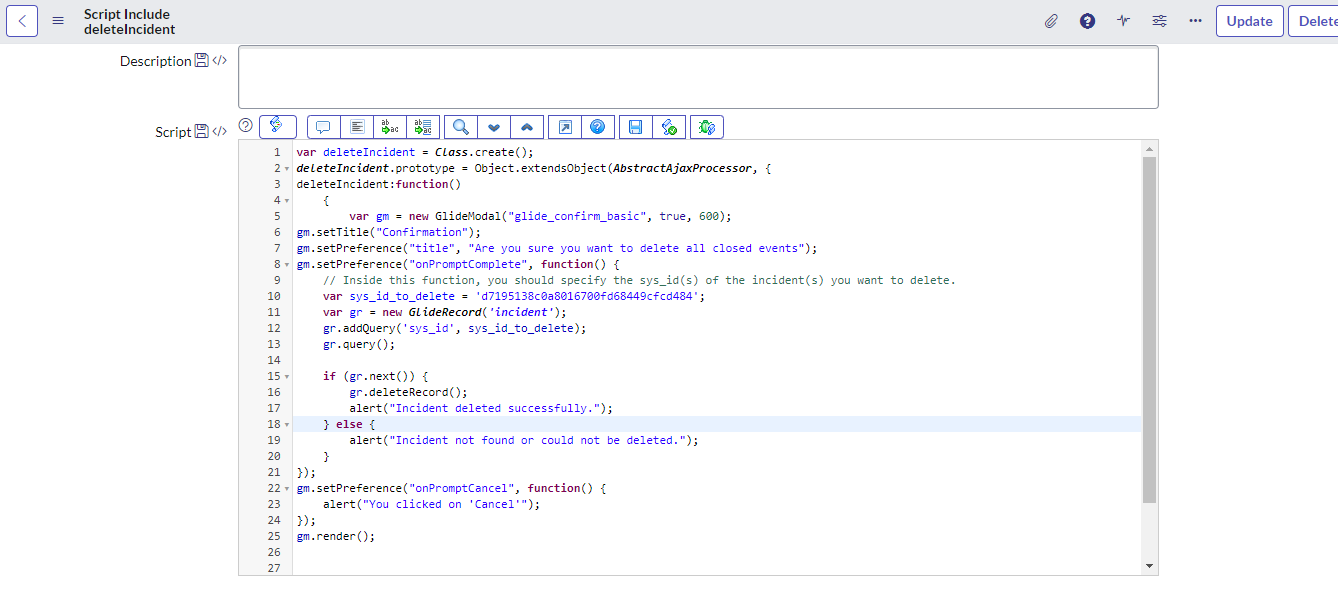Click the Replace All toolbar icon
Image resolution: width=1338 pixels, height=590 pixels.
[422, 127]
